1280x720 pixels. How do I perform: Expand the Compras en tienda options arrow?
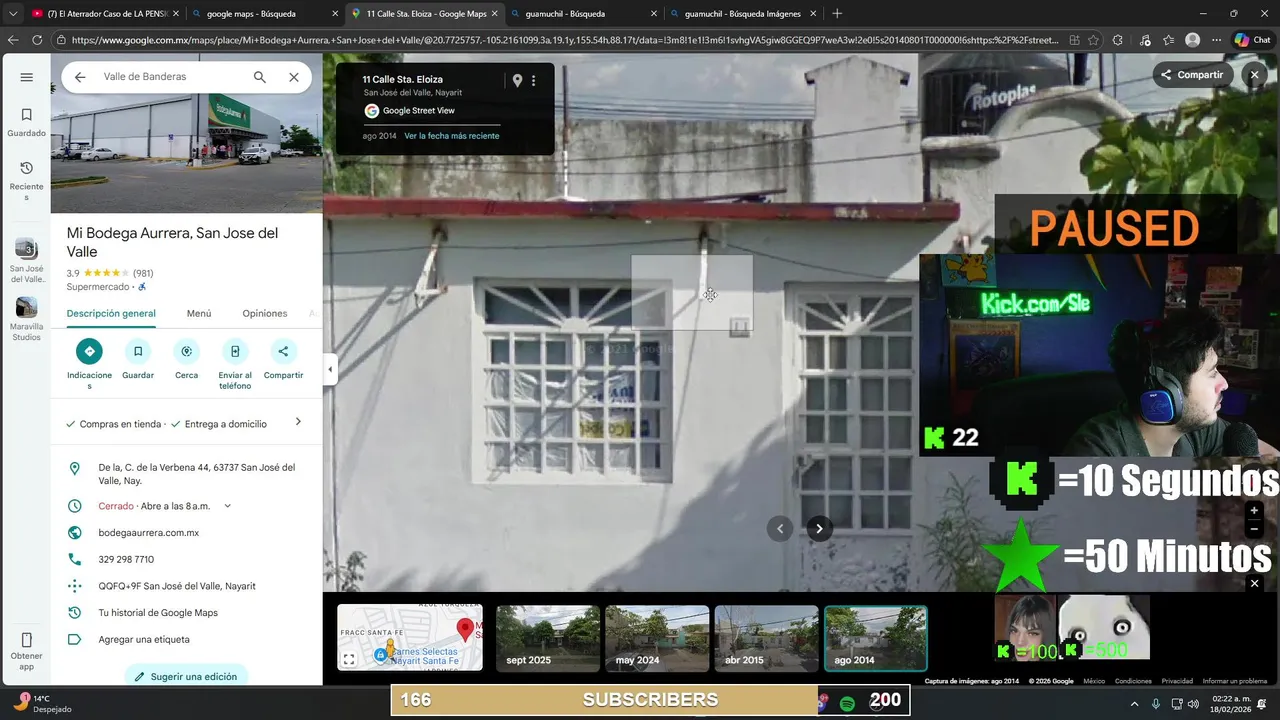click(x=298, y=422)
